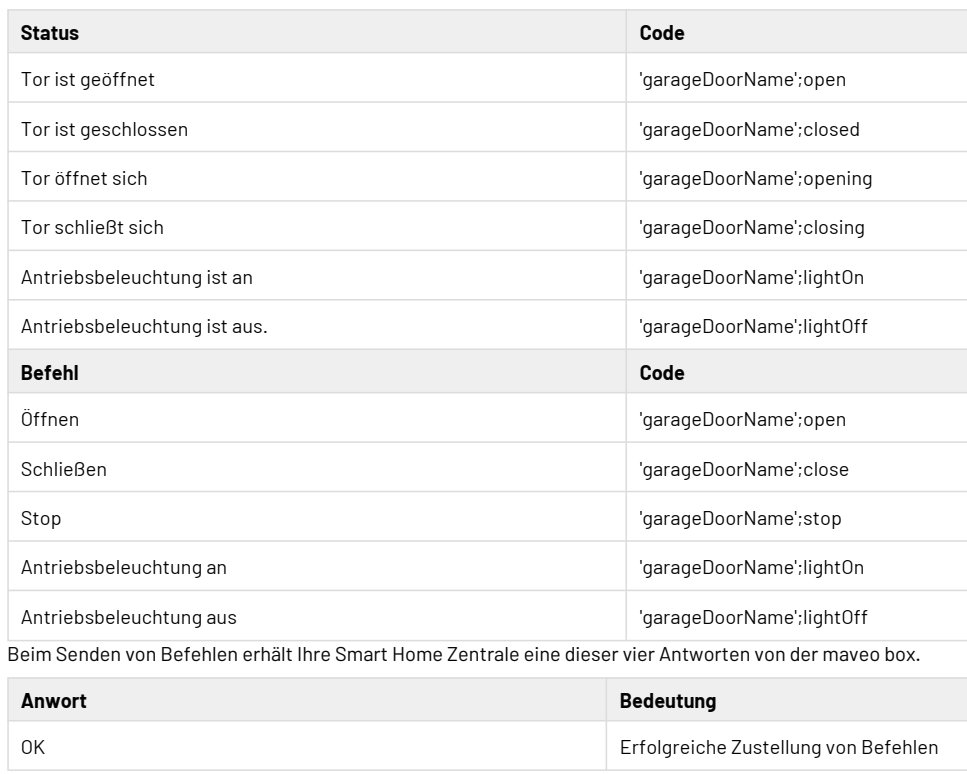Click "Erfolgreiche Zustellung von Befehlen" text
The image size is (967, 774).
point(779,747)
